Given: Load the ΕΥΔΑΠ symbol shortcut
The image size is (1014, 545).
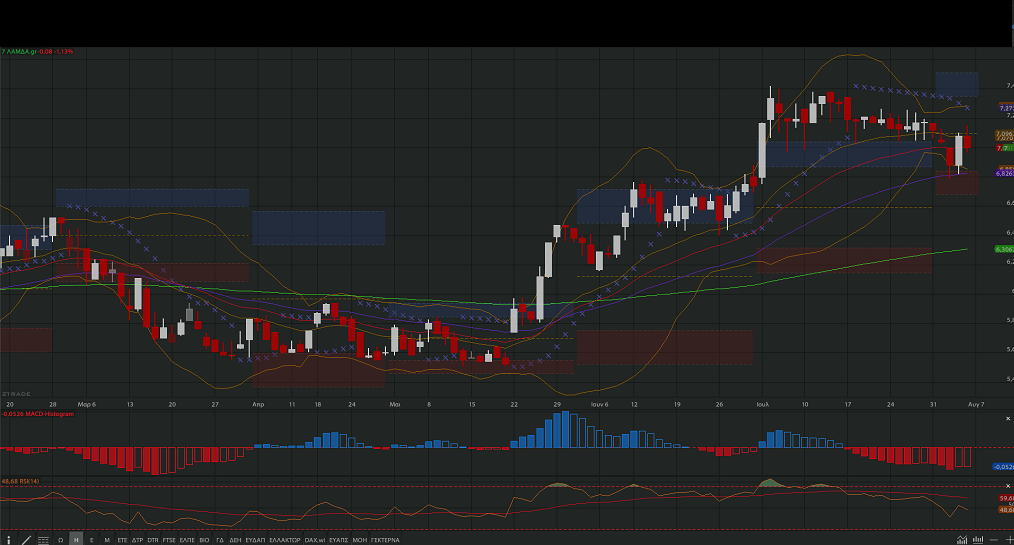Looking at the screenshot, I should (255, 540).
